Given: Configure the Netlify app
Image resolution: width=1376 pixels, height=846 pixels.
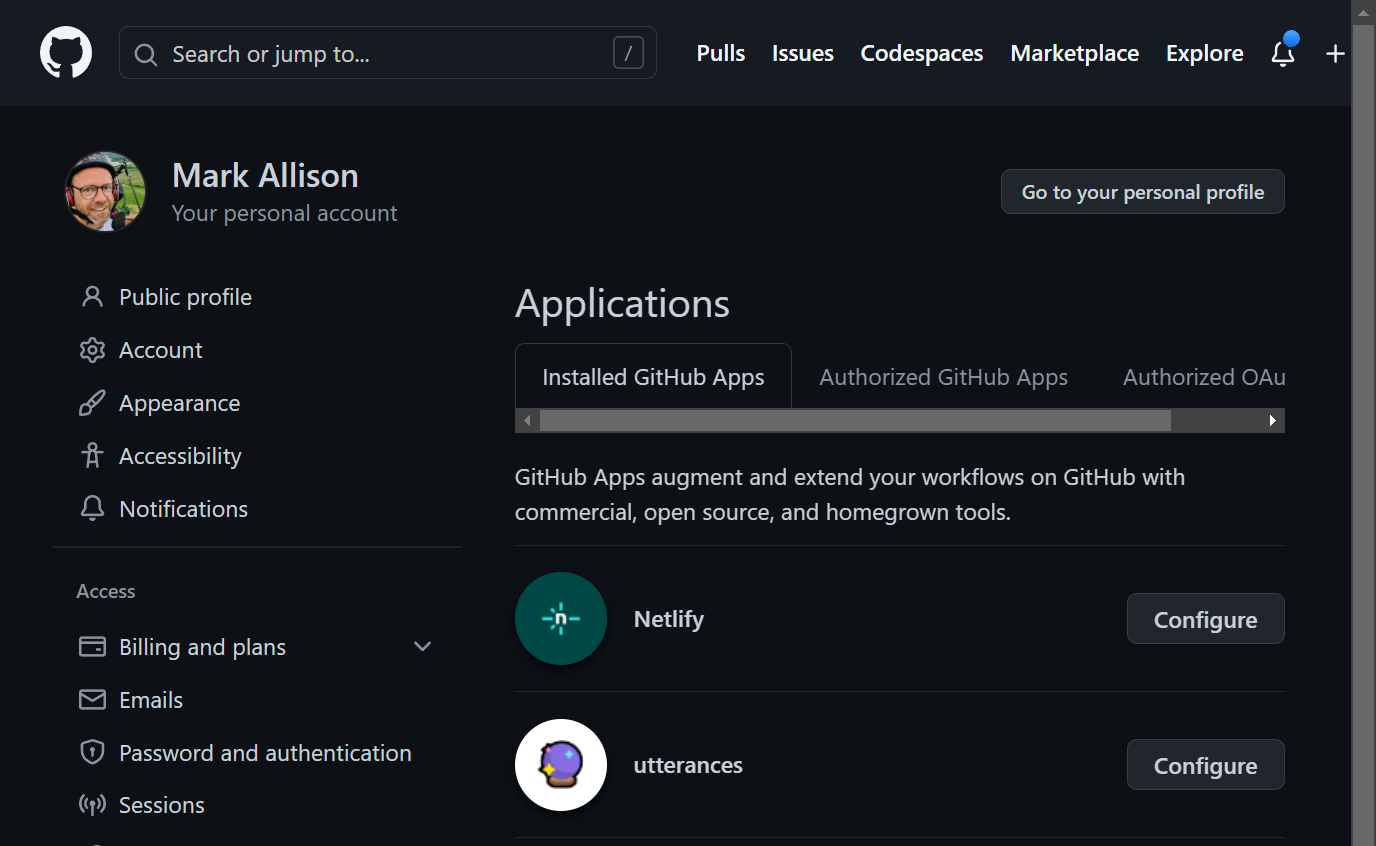Looking at the screenshot, I should click(x=1206, y=619).
